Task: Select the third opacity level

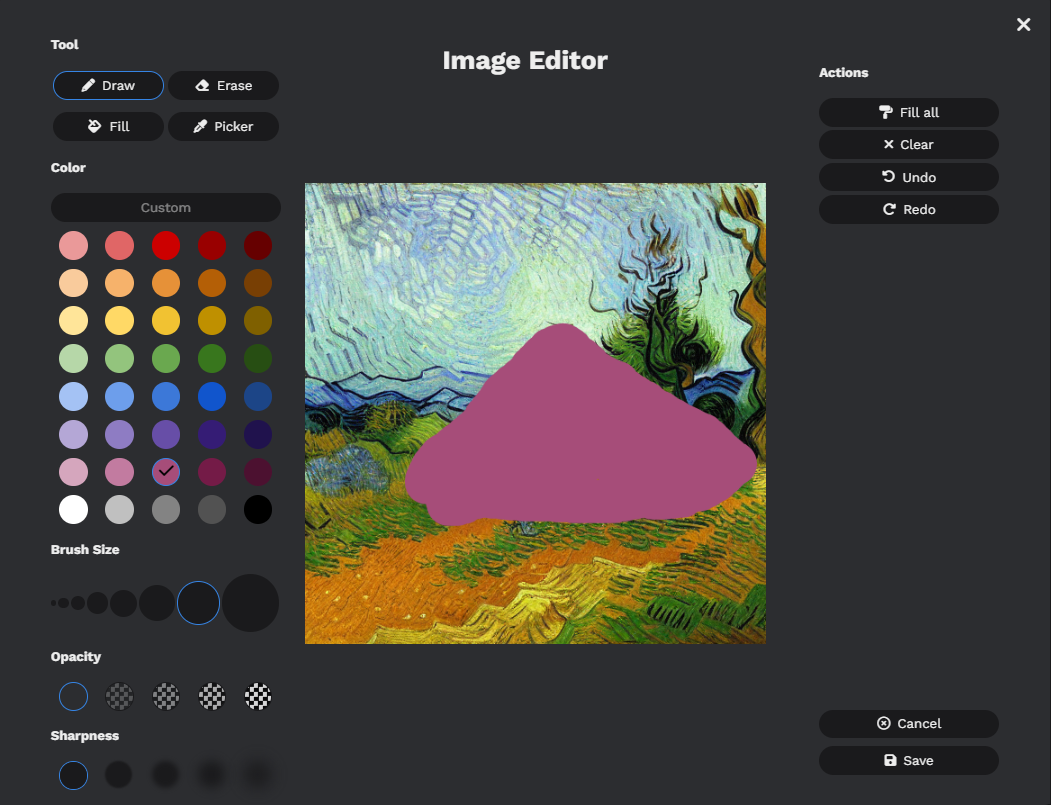Action: point(166,696)
